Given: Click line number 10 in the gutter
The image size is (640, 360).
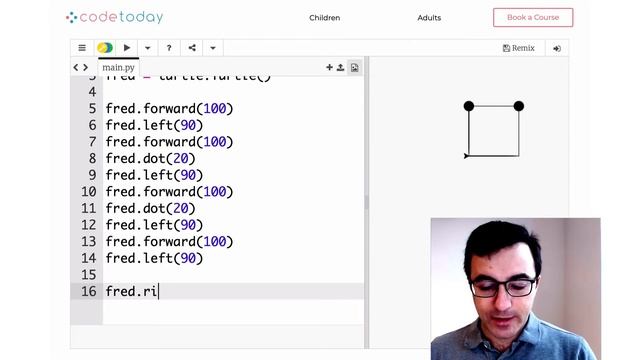Looking at the screenshot, I should click(88, 192).
